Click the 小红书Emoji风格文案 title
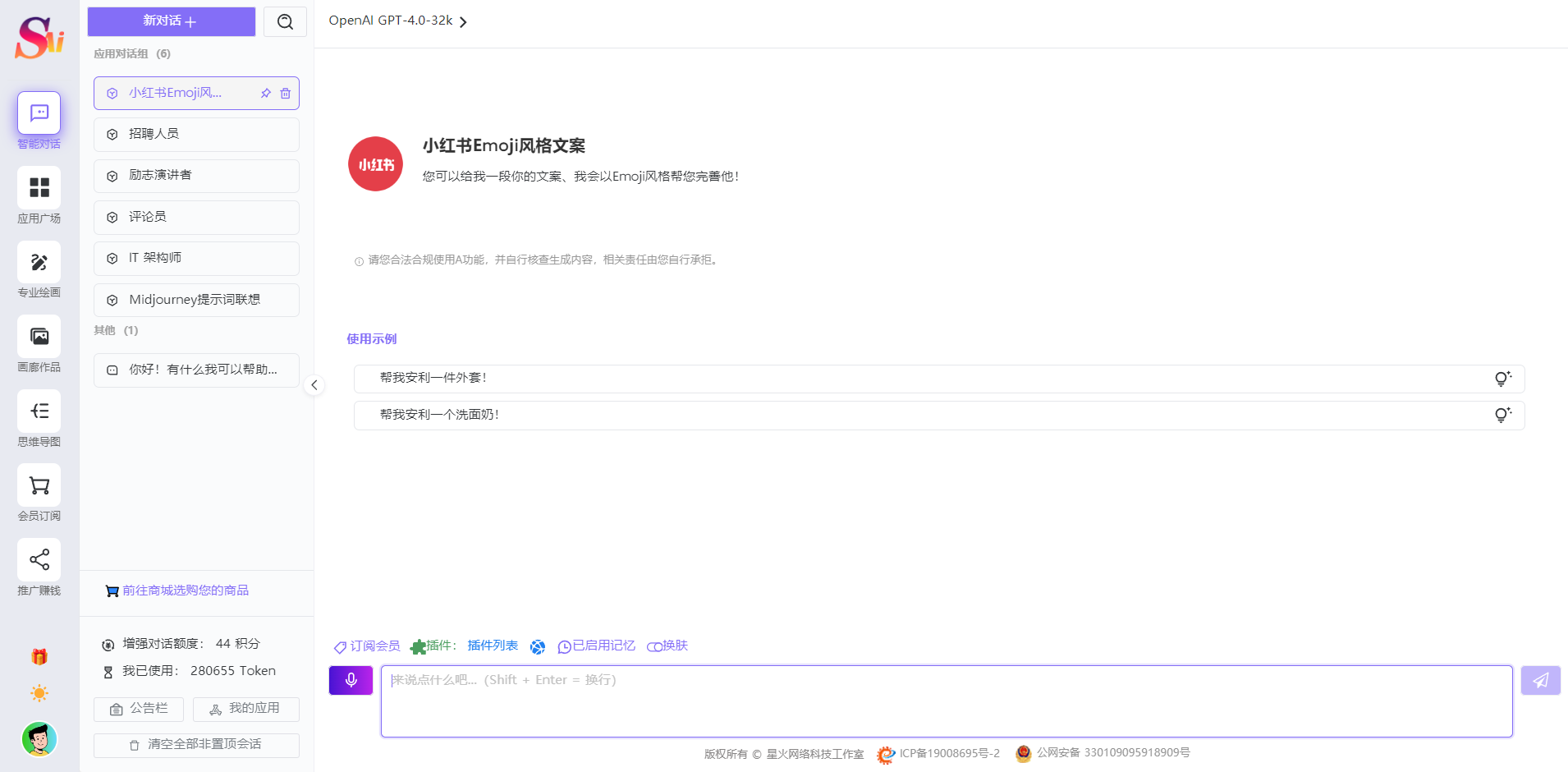 (504, 146)
